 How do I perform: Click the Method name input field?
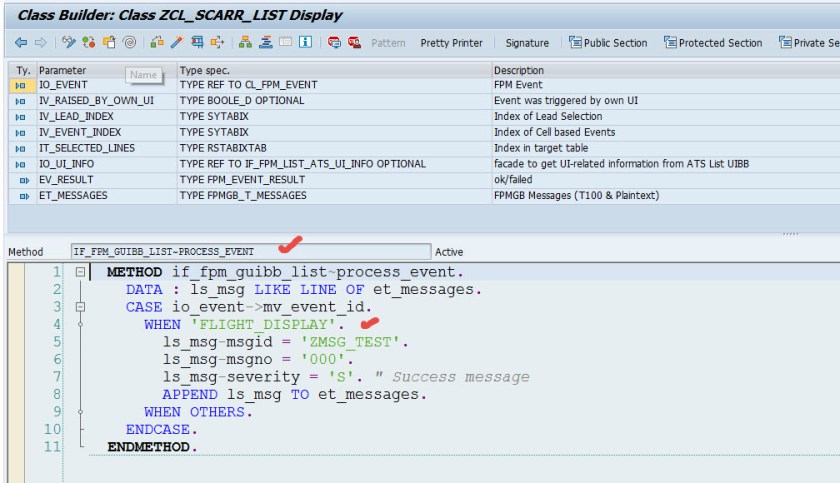coord(251,252)
